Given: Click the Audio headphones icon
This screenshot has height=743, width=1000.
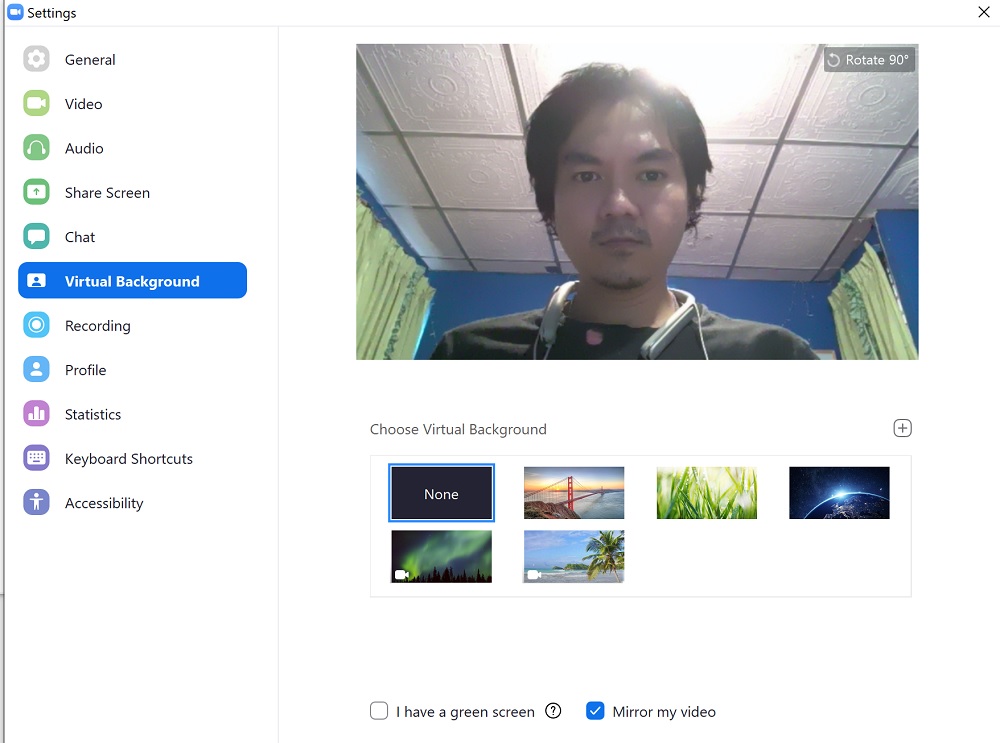Looking at the screenshot, I should point(36,148).
